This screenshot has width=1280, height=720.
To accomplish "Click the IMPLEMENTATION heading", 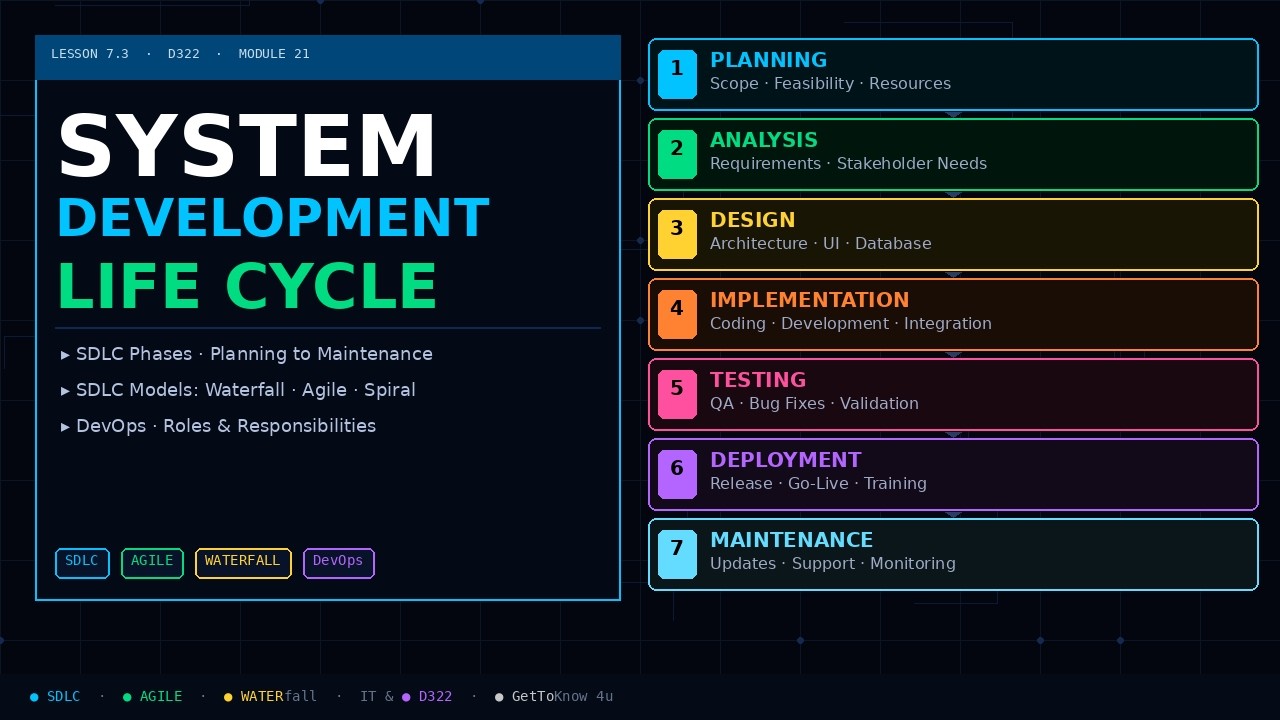I will 809,300.
